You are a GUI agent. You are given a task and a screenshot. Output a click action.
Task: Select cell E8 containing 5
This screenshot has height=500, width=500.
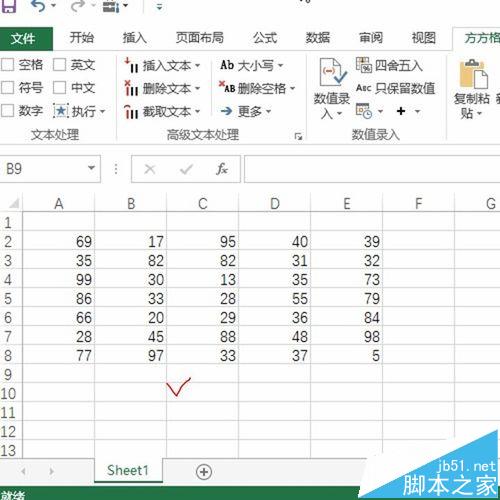click(347, 355)
